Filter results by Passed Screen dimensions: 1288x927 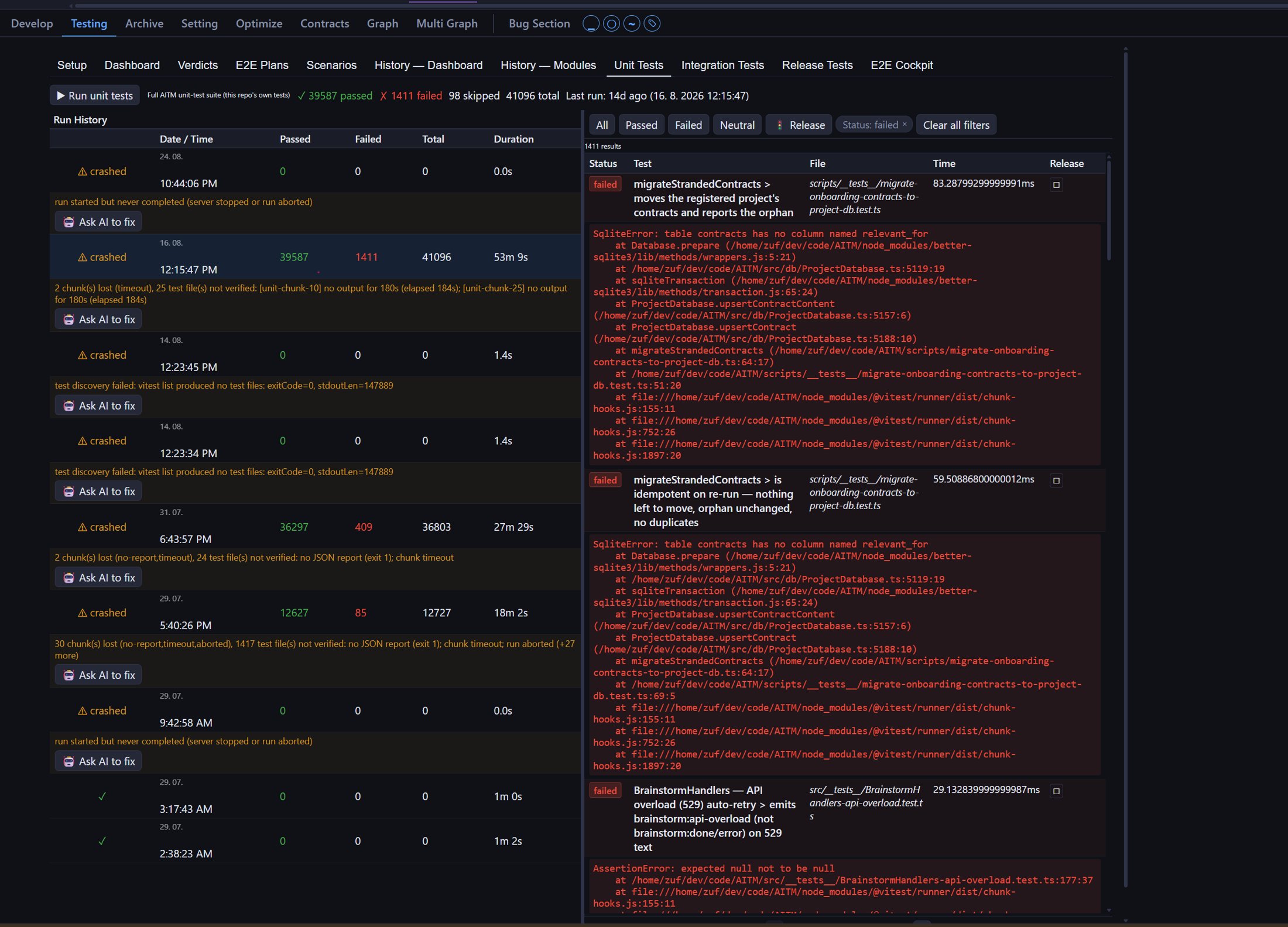641,125
